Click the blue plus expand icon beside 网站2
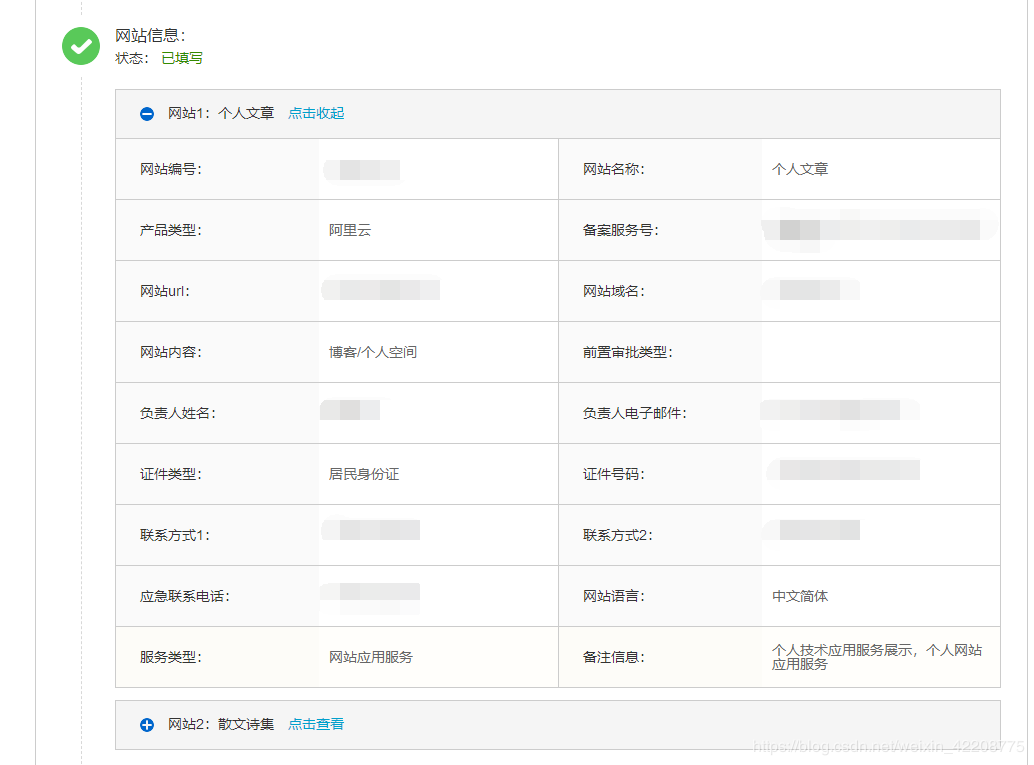The image size is (1034, 765). [146, 725]
